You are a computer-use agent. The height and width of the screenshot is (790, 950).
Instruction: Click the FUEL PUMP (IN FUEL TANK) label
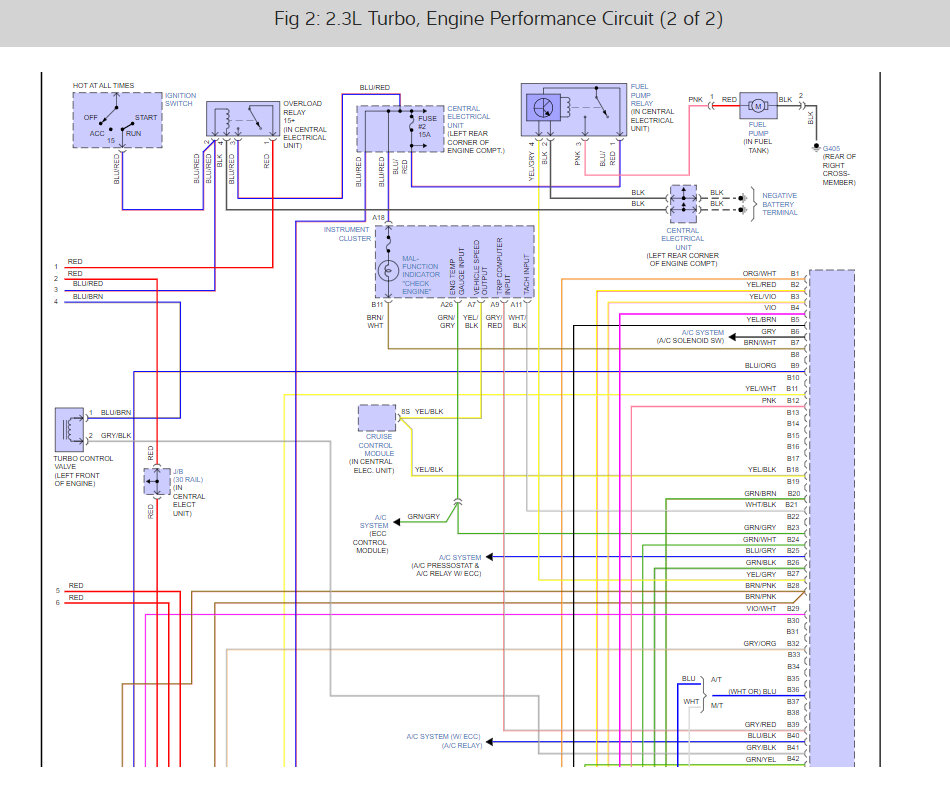tap(758, 138)
